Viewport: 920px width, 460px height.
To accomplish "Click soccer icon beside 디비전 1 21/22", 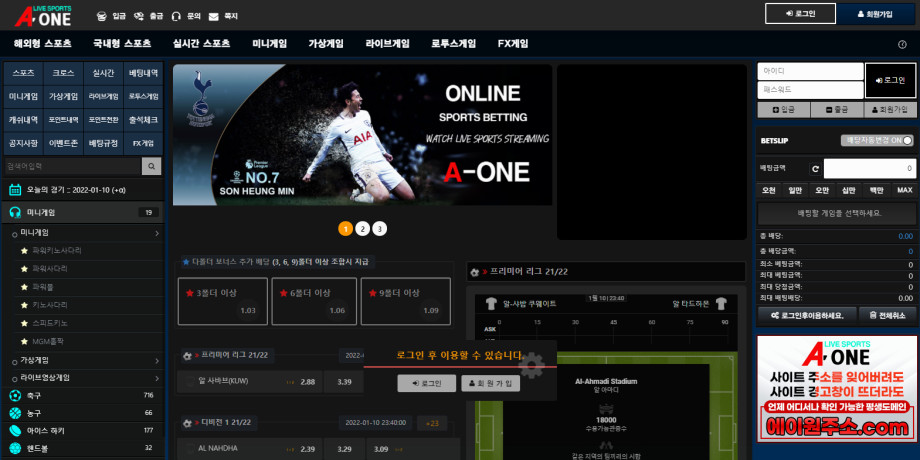I will point(187,422).
